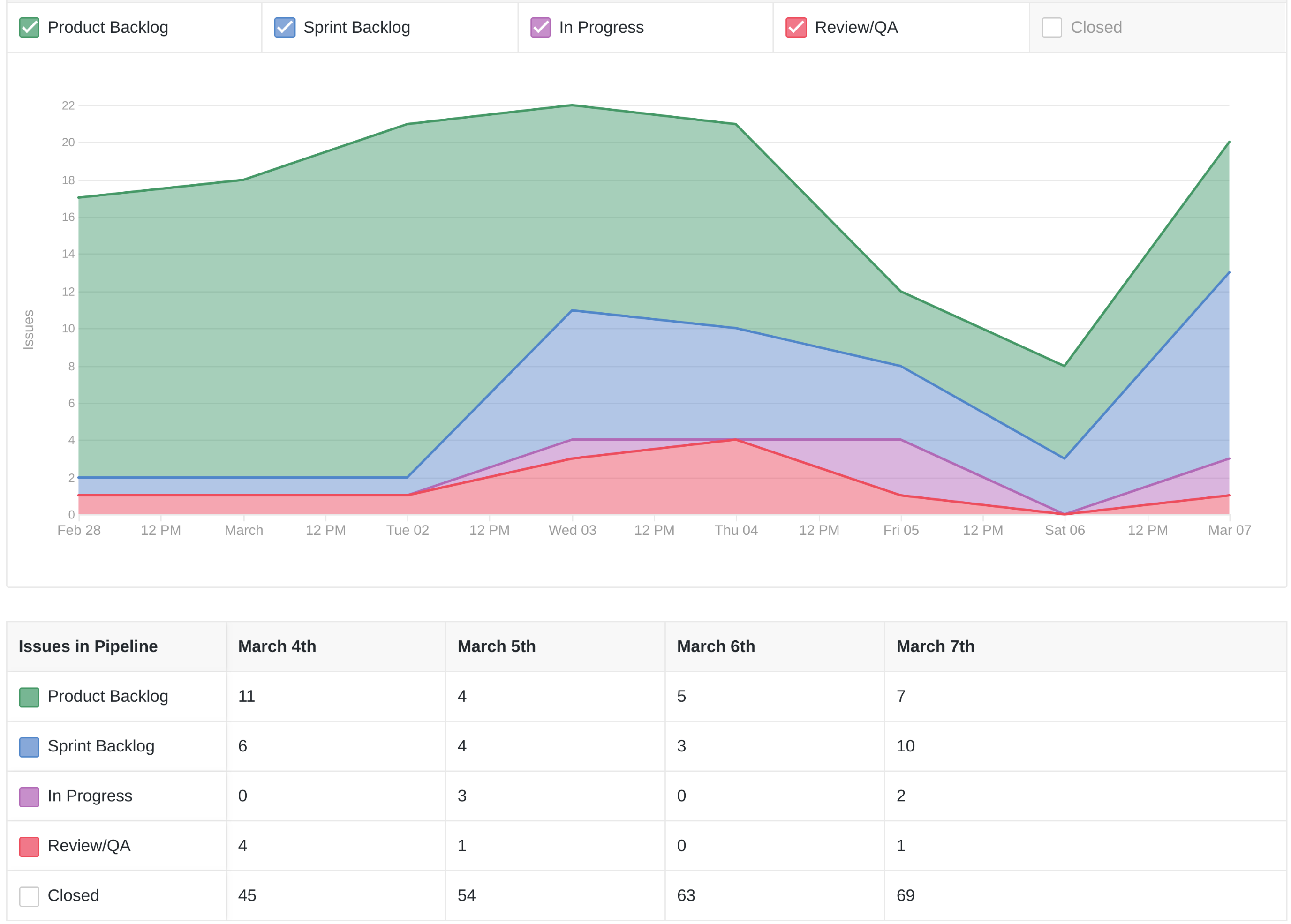The width and height of the screenshot is (1291, 924).
Task: Click the empty Closed swatch in table
Action: coord(29,896)
